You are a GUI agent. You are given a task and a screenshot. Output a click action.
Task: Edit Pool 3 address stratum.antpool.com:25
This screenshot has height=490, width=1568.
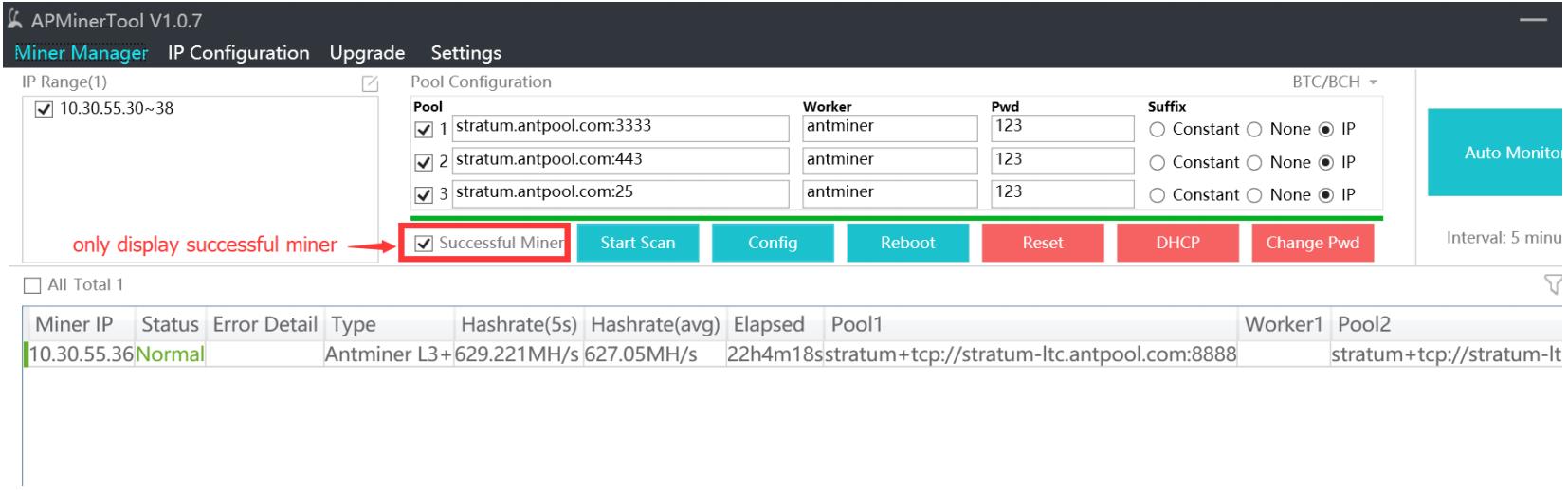click(621, 193)
